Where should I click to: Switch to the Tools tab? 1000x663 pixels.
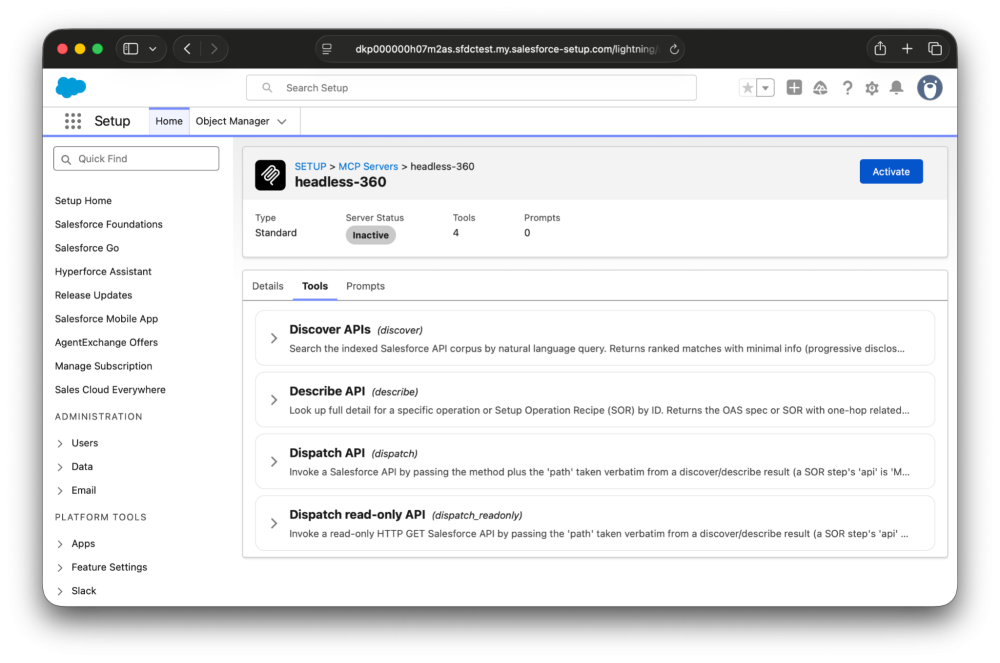tap(315, 286)
